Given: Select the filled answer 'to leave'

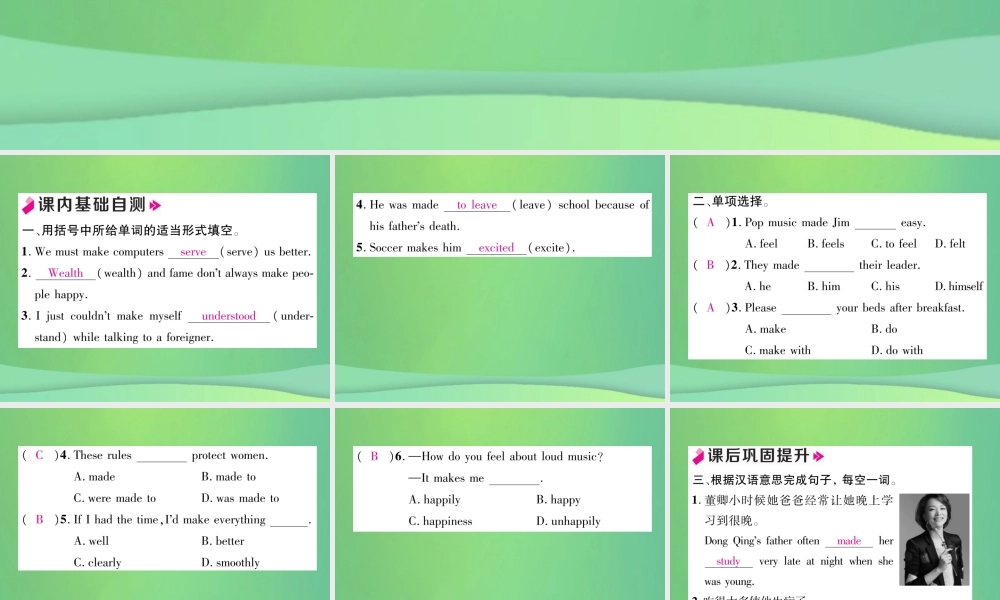Looking at the screenshot, I should 476,205.
